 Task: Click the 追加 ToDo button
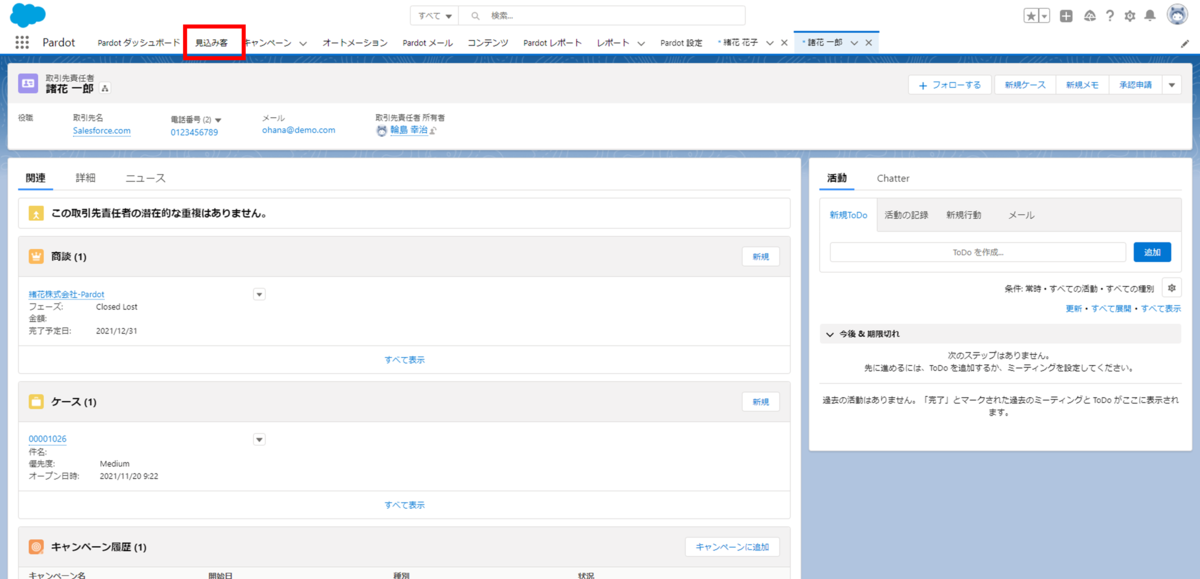1152,252
